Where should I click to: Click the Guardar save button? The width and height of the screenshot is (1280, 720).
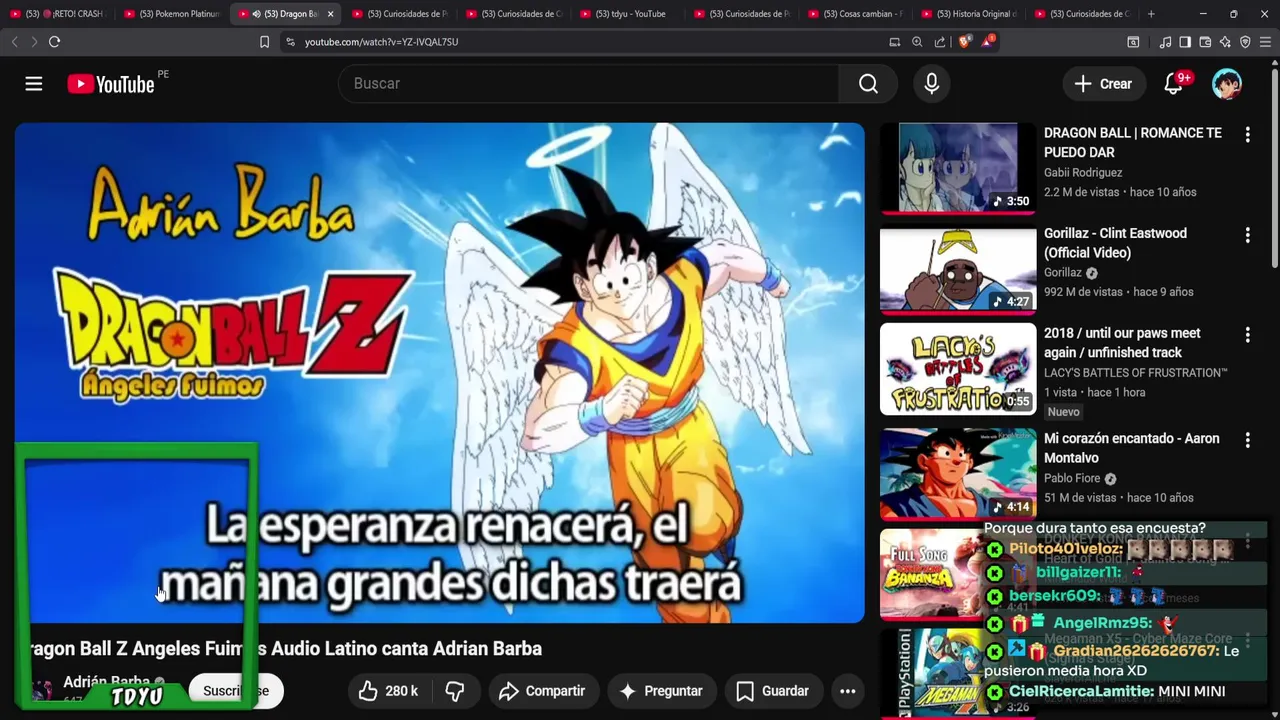coord(772,691)
